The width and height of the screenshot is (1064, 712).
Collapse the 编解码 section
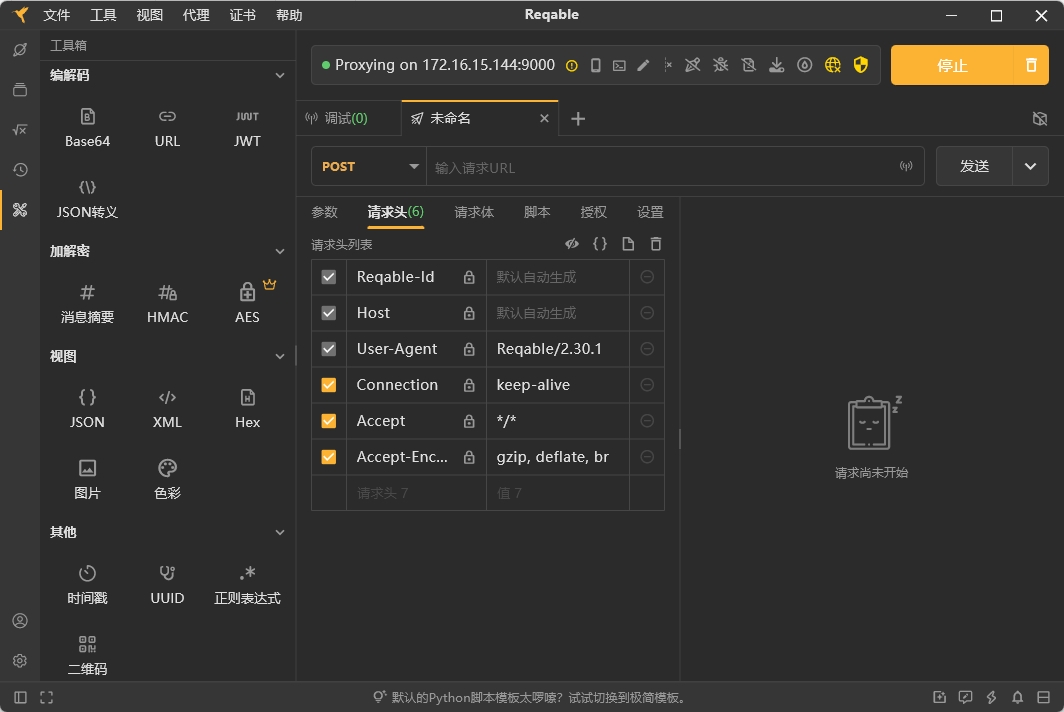point(280,75)
